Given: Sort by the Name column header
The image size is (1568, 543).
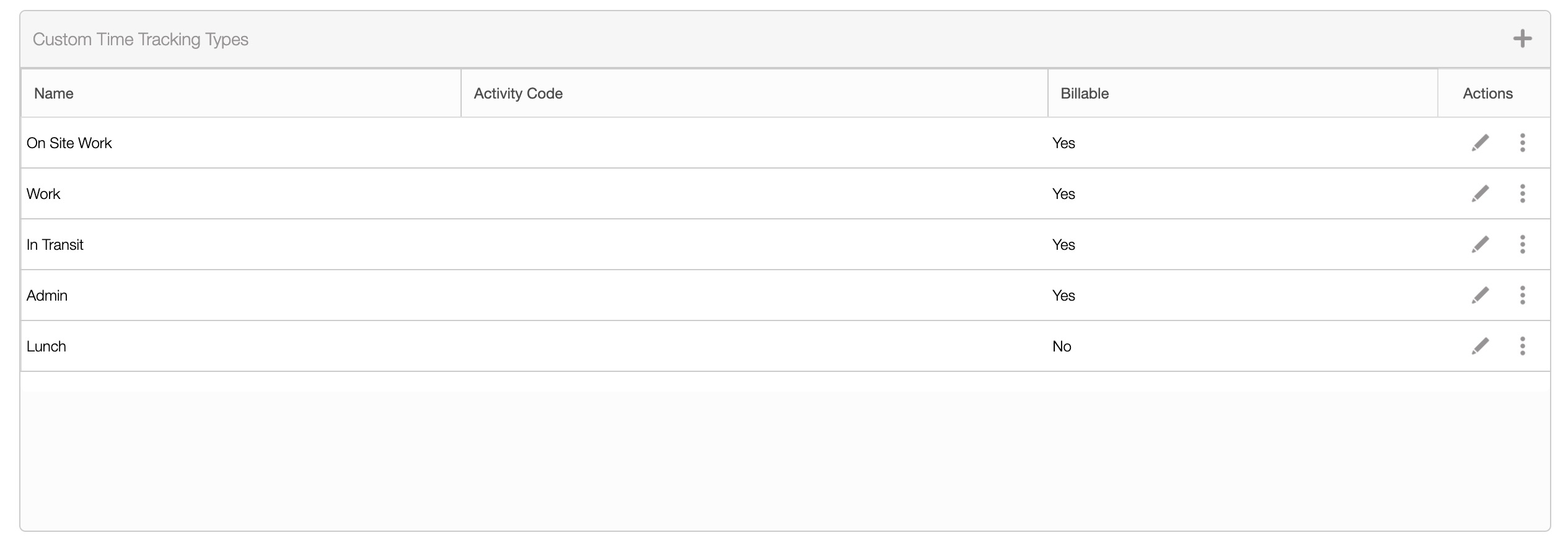Looking at the screenshot, I should click(x=54, y=94).
